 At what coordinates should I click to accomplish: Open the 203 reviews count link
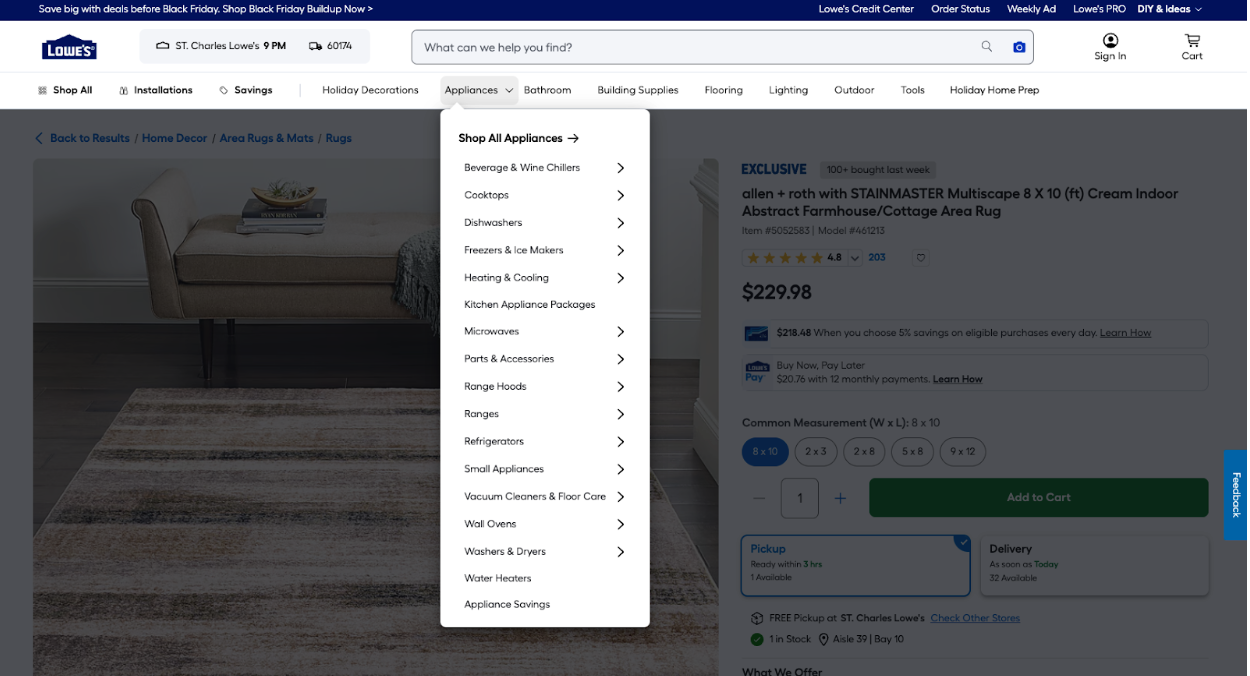coord(877,258)
